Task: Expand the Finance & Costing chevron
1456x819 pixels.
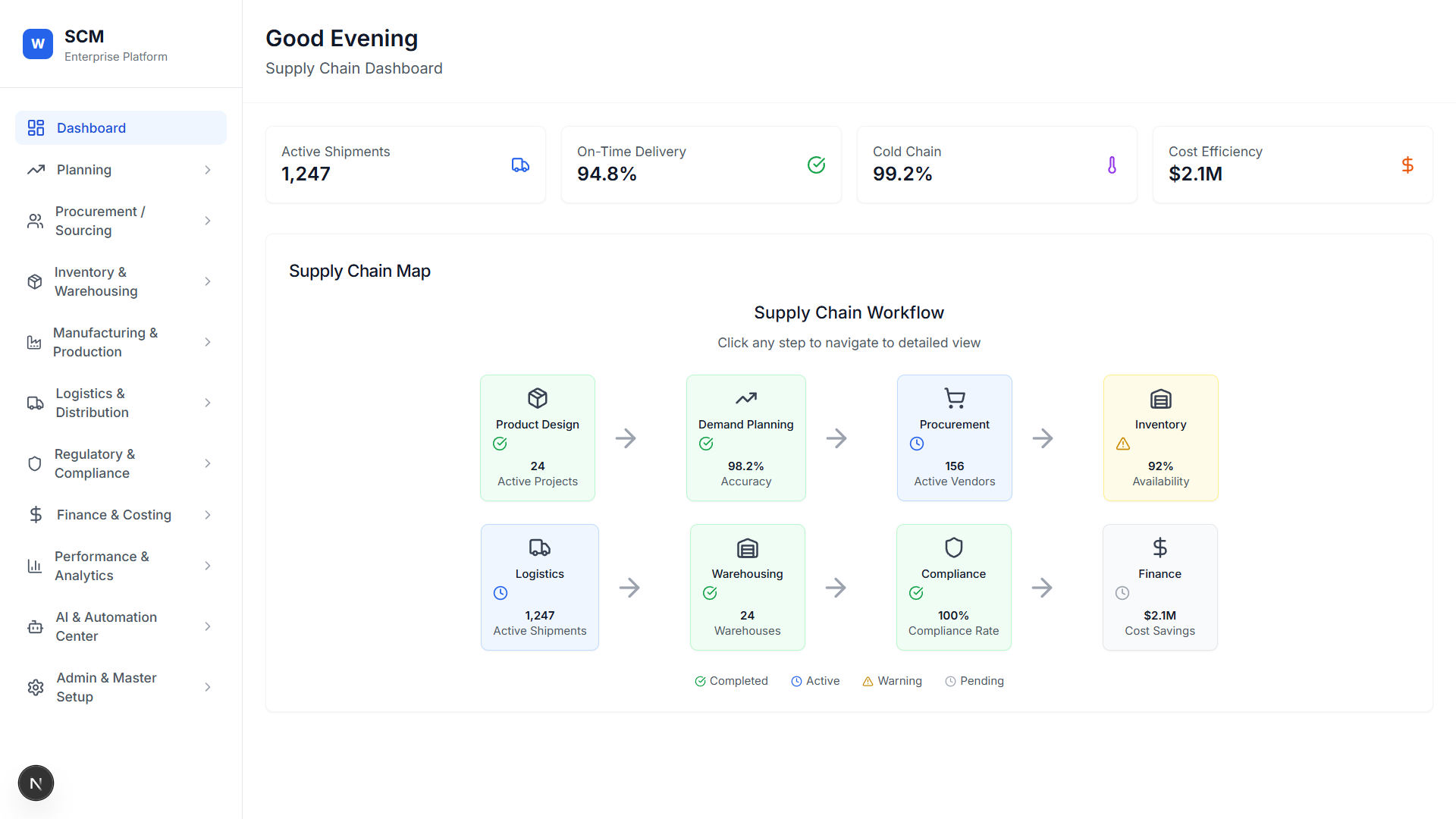Action: click(x=207, y=515)
